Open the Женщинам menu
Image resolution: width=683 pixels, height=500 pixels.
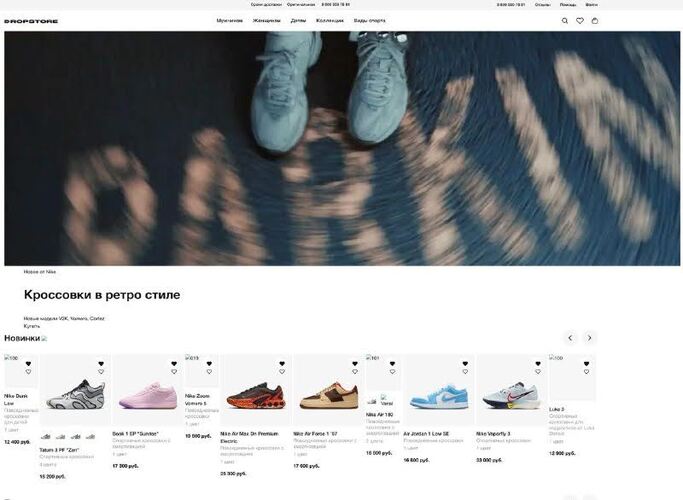click(267, 20)
